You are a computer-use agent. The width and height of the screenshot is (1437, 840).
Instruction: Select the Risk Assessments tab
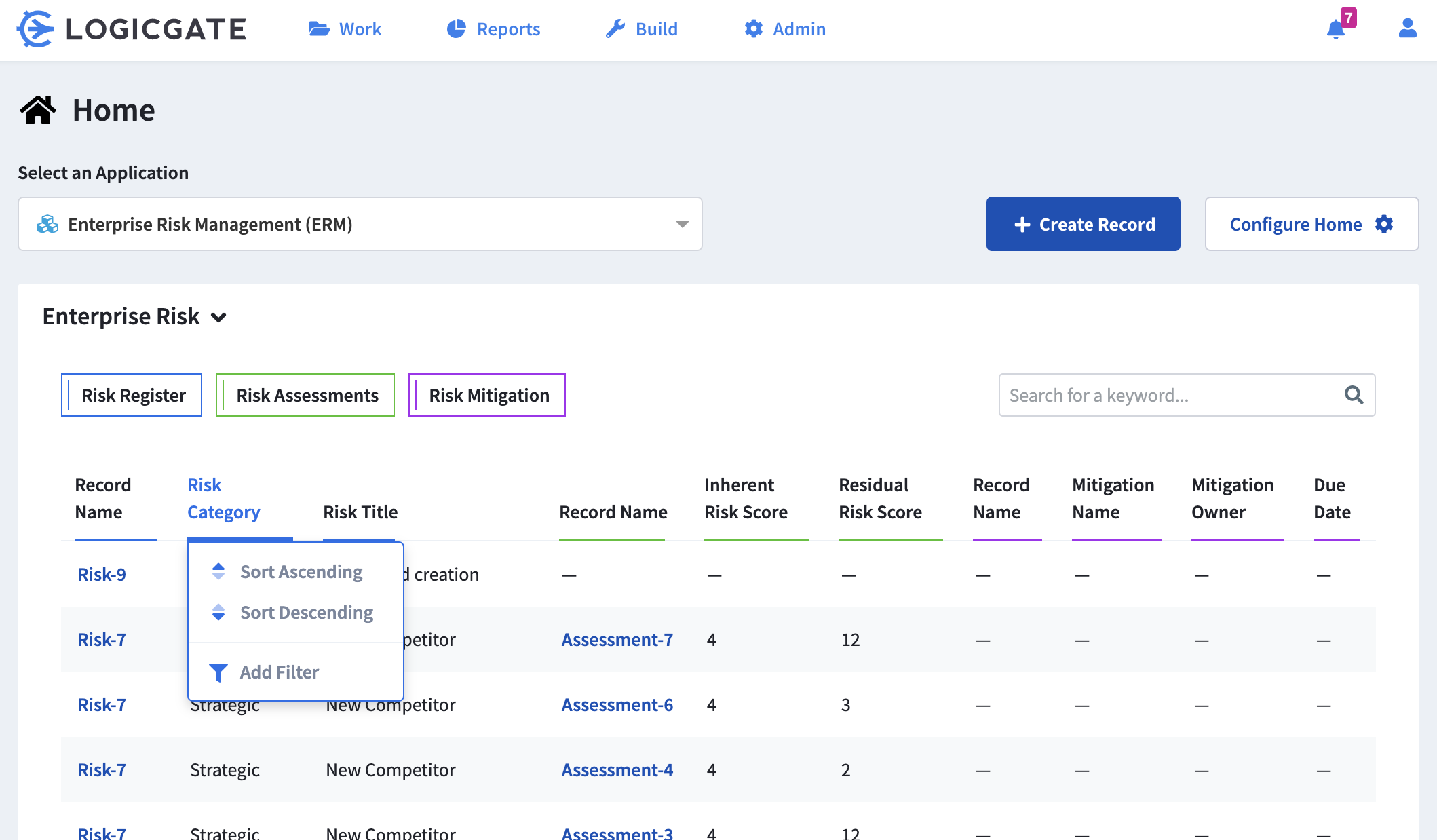click(x=306, y=395)
